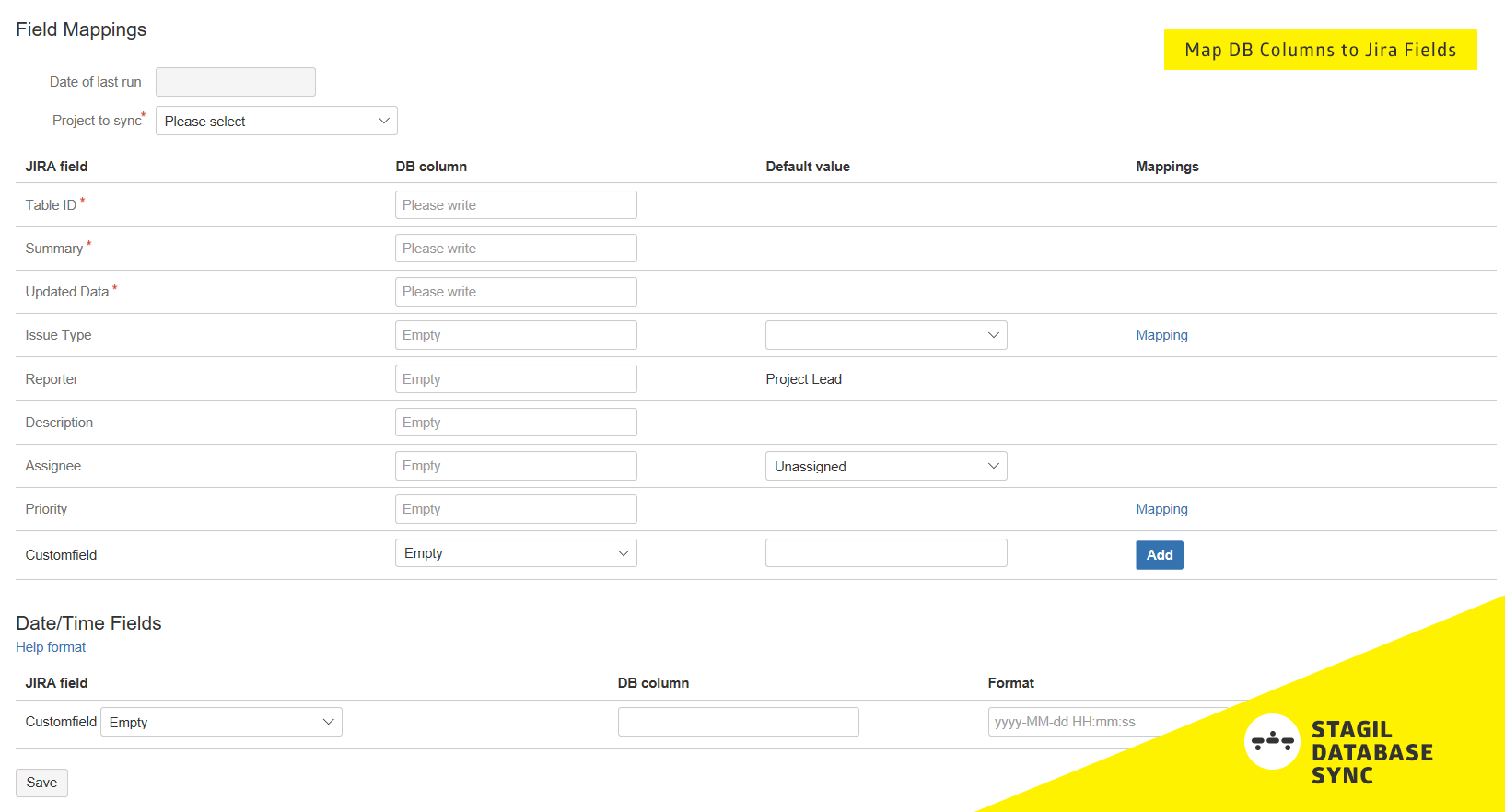Click the blue Add button
The image size is (1505, 812).
click(1160, 555)
